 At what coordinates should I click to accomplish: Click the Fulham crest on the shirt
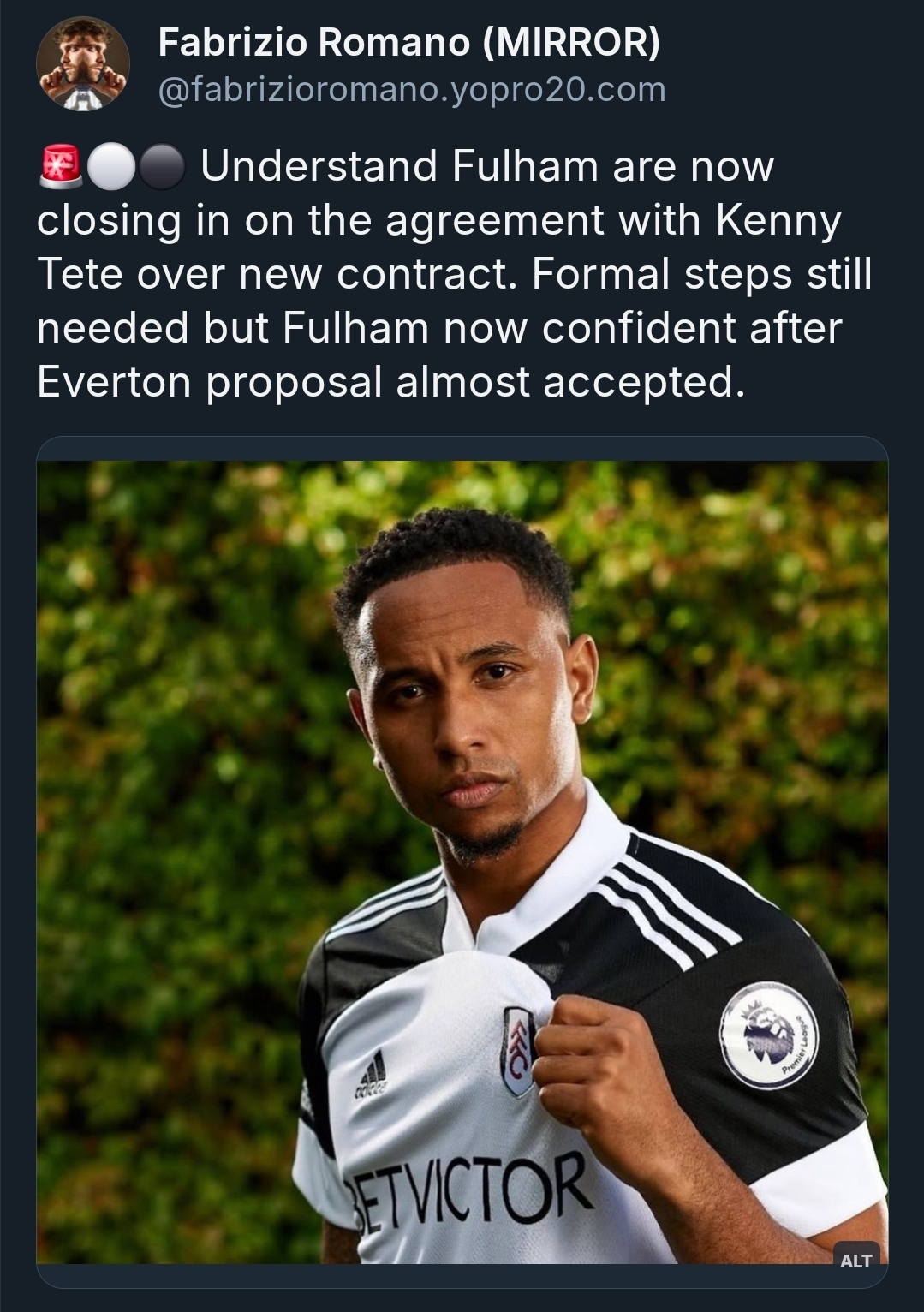click(x=518, y=1051)
